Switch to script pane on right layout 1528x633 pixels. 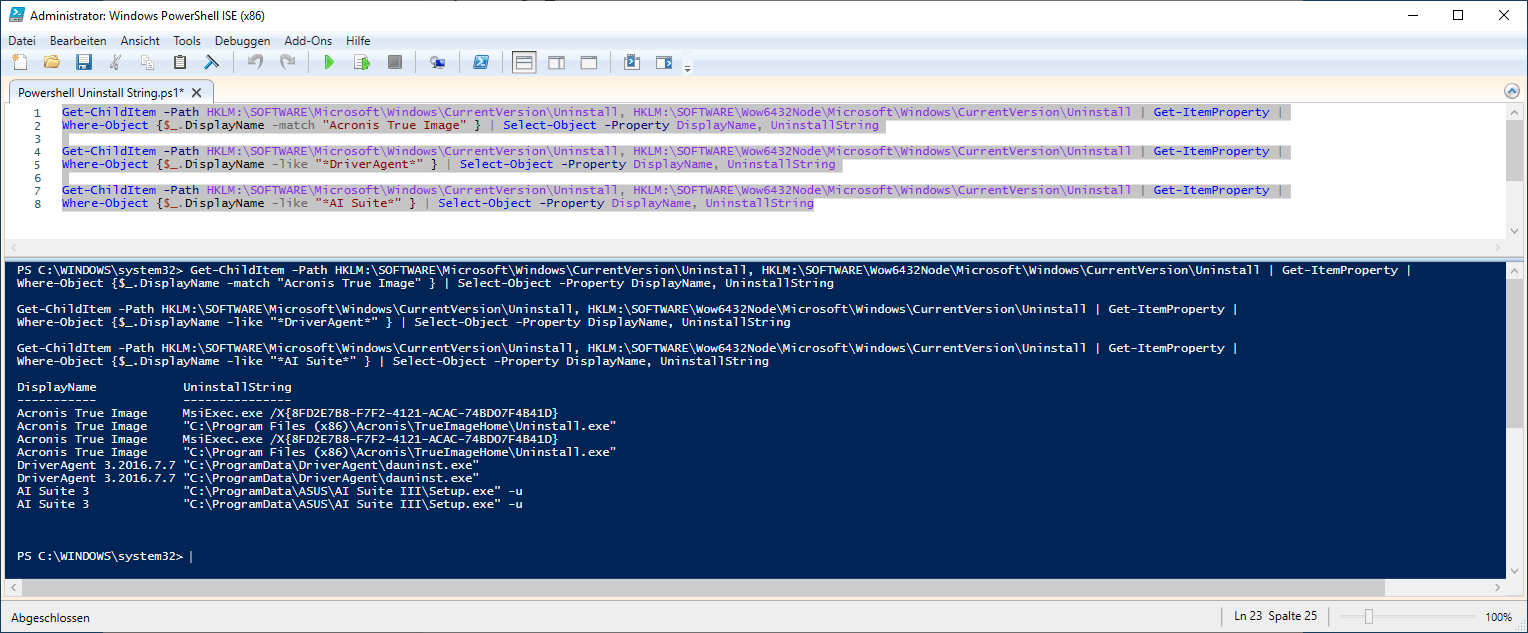pos(556,63)
